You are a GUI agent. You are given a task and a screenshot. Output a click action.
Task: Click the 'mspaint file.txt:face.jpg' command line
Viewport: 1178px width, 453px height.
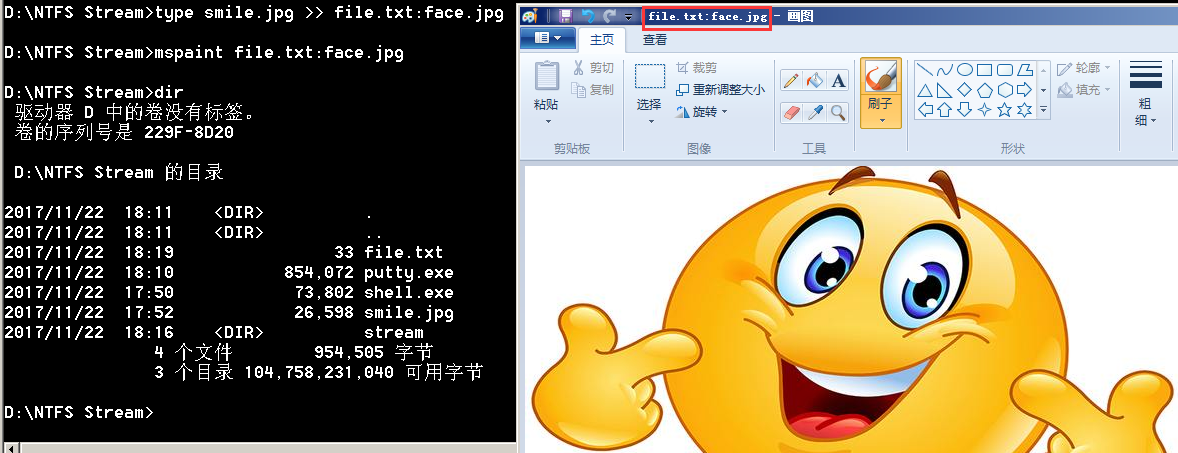[278, 53]
